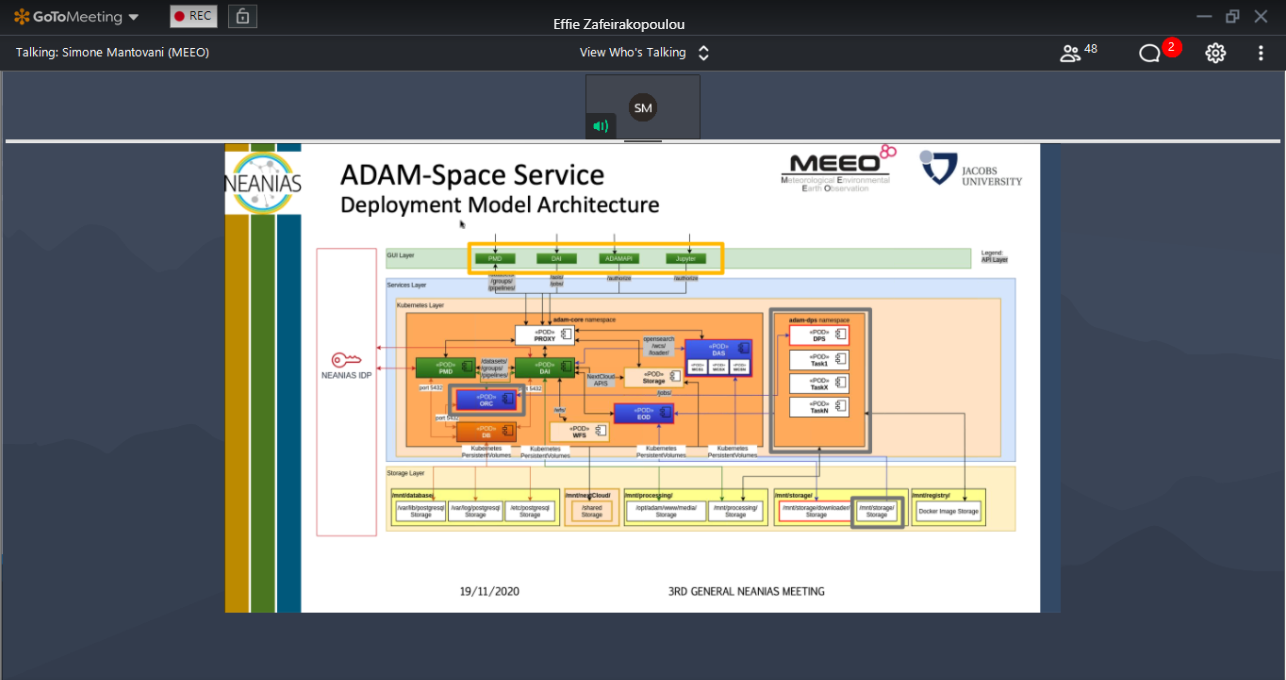Screen dimensions: 1286x680
Task: Click the blue ORC pod box
Action: click(486, 400)
